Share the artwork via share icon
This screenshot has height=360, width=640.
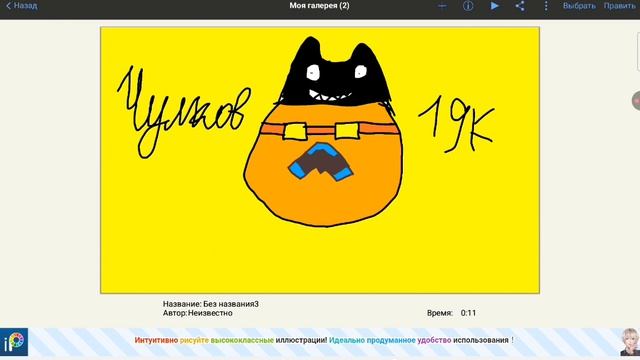click(520, 6)
